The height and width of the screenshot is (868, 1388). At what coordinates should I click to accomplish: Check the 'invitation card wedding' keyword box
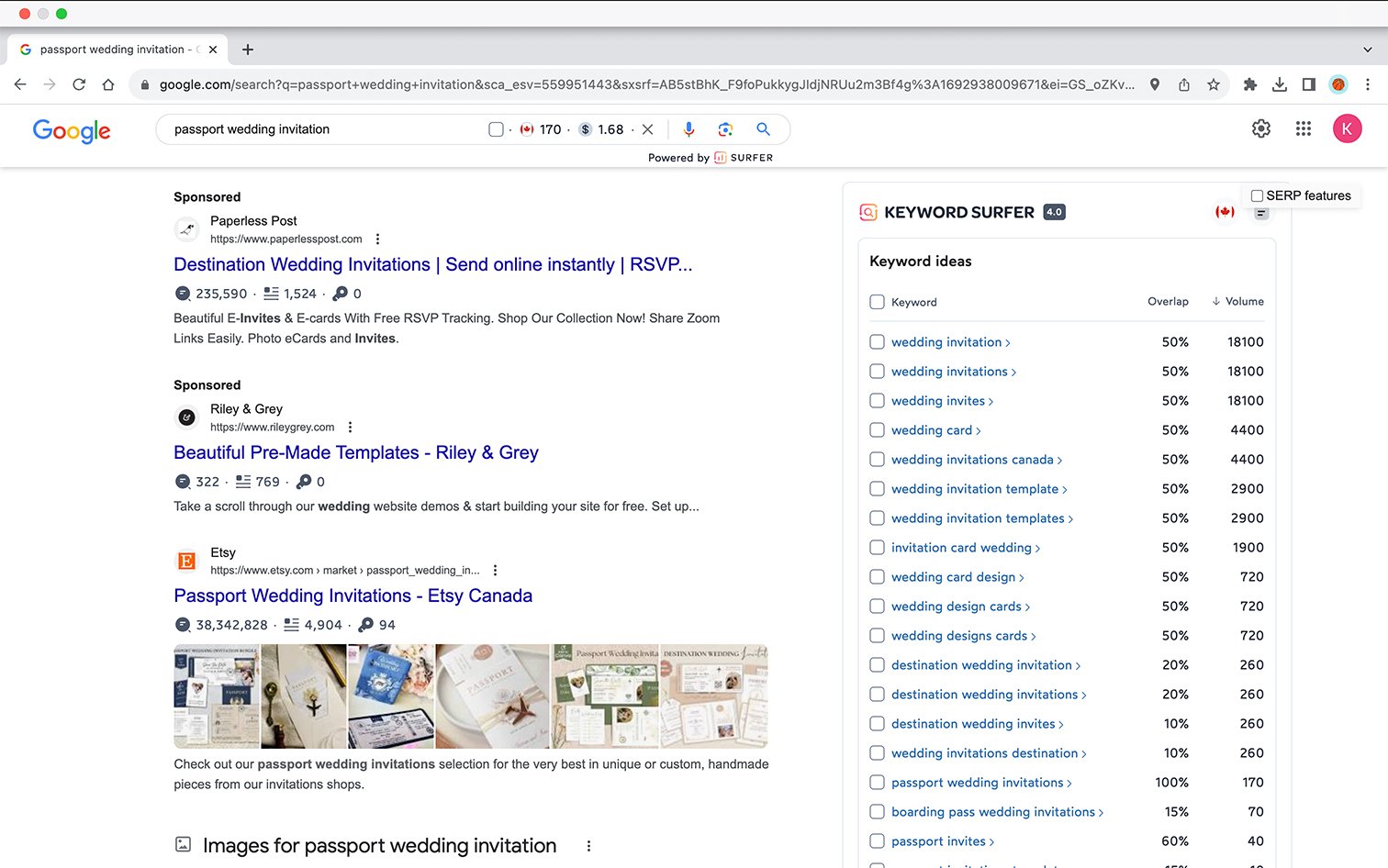coord(877,547)
